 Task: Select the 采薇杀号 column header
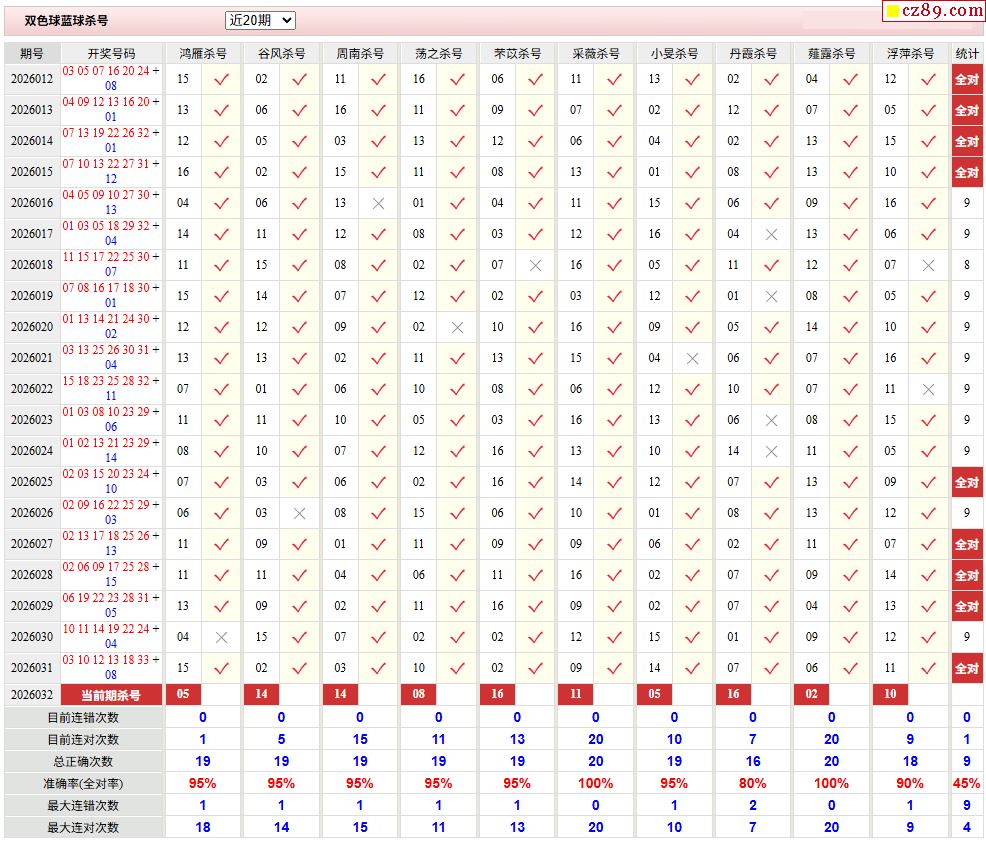(x=596, y=53)
